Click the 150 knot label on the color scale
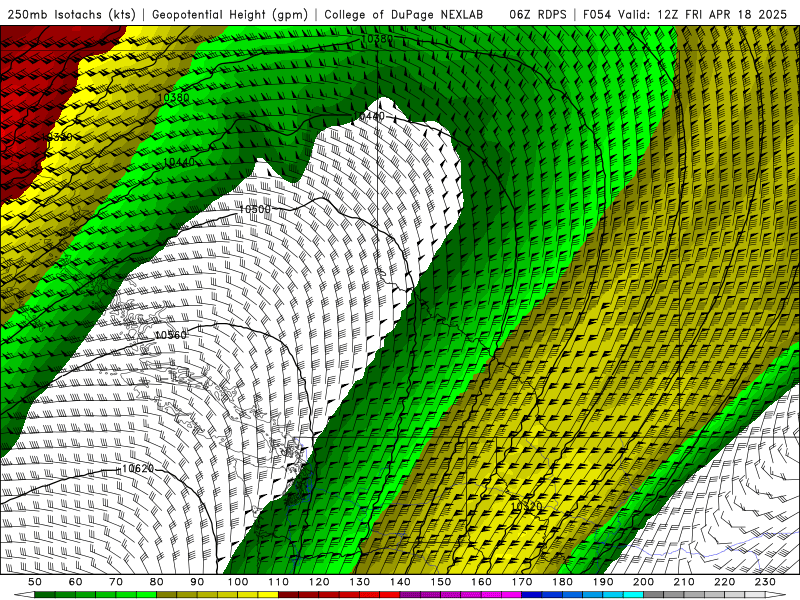 click(x=441, y=582)
